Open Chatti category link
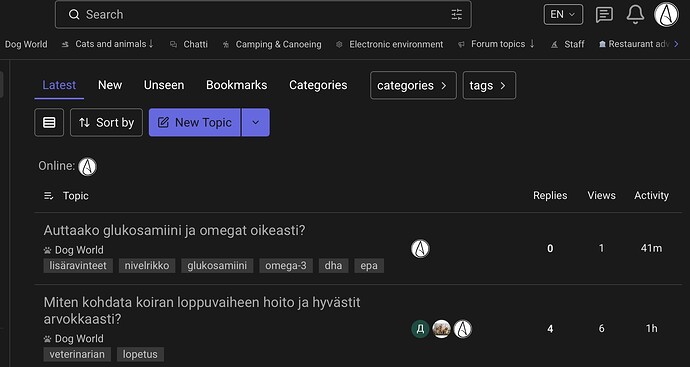 point(195,44)
